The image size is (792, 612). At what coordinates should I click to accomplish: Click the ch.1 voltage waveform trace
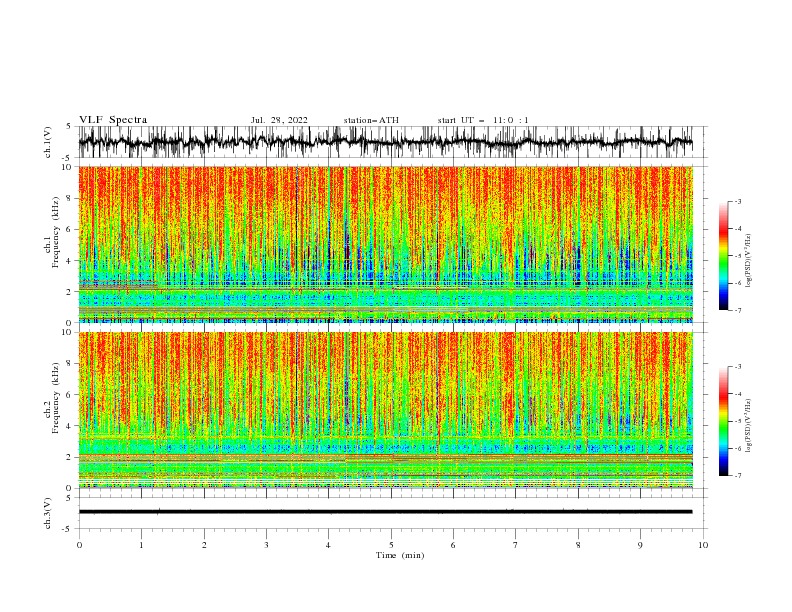click(x=385, y=142)
